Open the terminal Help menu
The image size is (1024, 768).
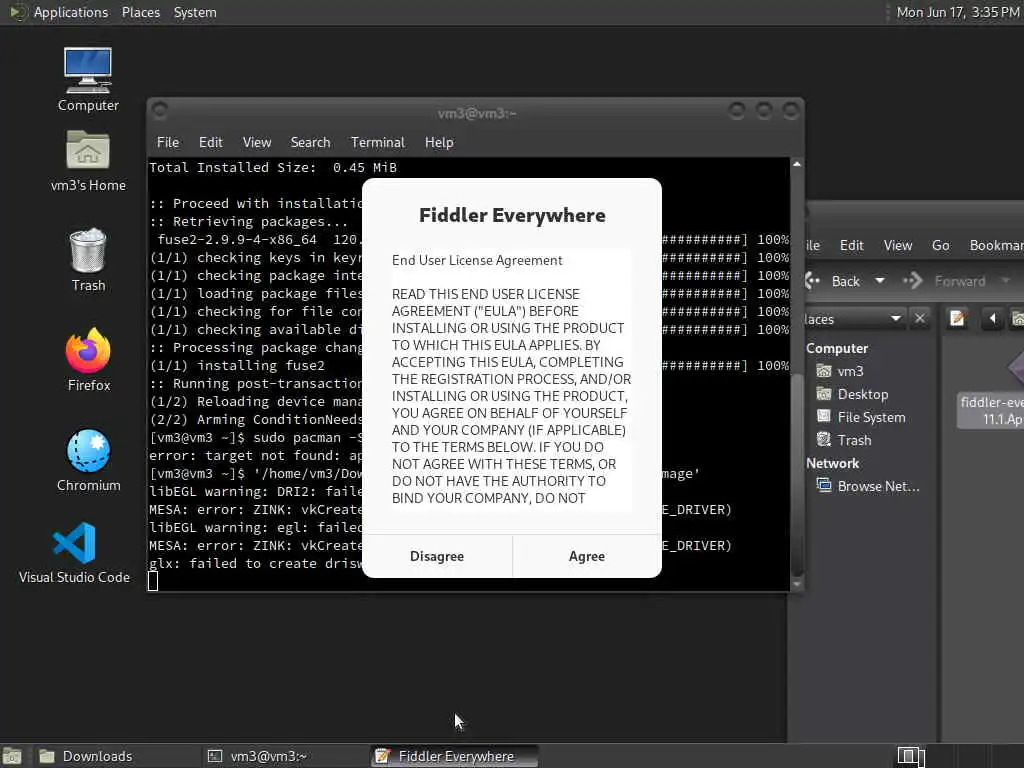[439, 142]
